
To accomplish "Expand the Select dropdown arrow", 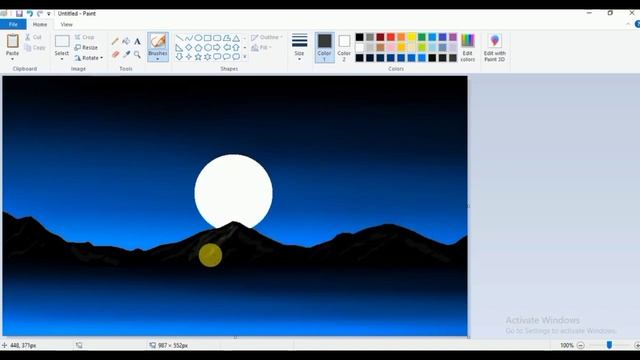I will pyautogui.click(x=62, y=60).
